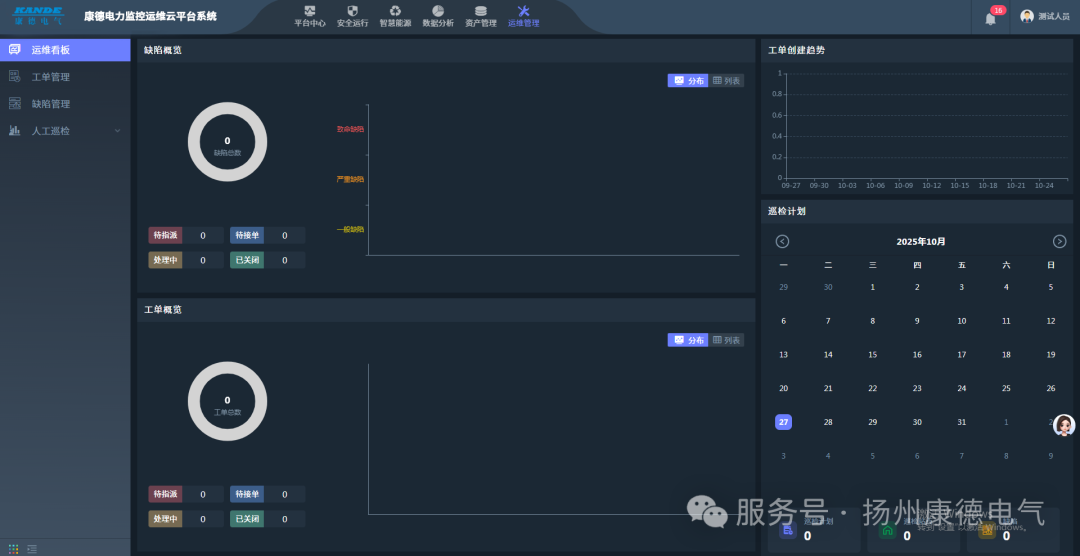This screenshot has width=1080, height=556.
Task: Open 缺陷管理 in the sidebar
Action: pyautogui.click(x=65, y=103)
